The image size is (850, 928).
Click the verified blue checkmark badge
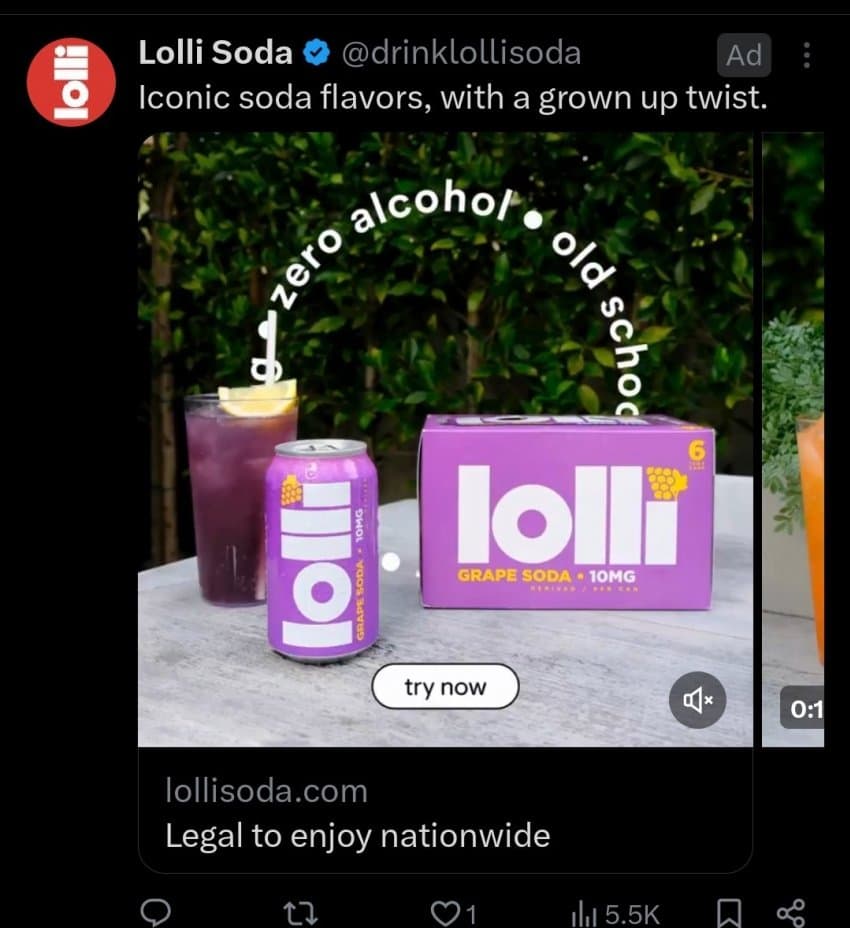click(317, 53)
